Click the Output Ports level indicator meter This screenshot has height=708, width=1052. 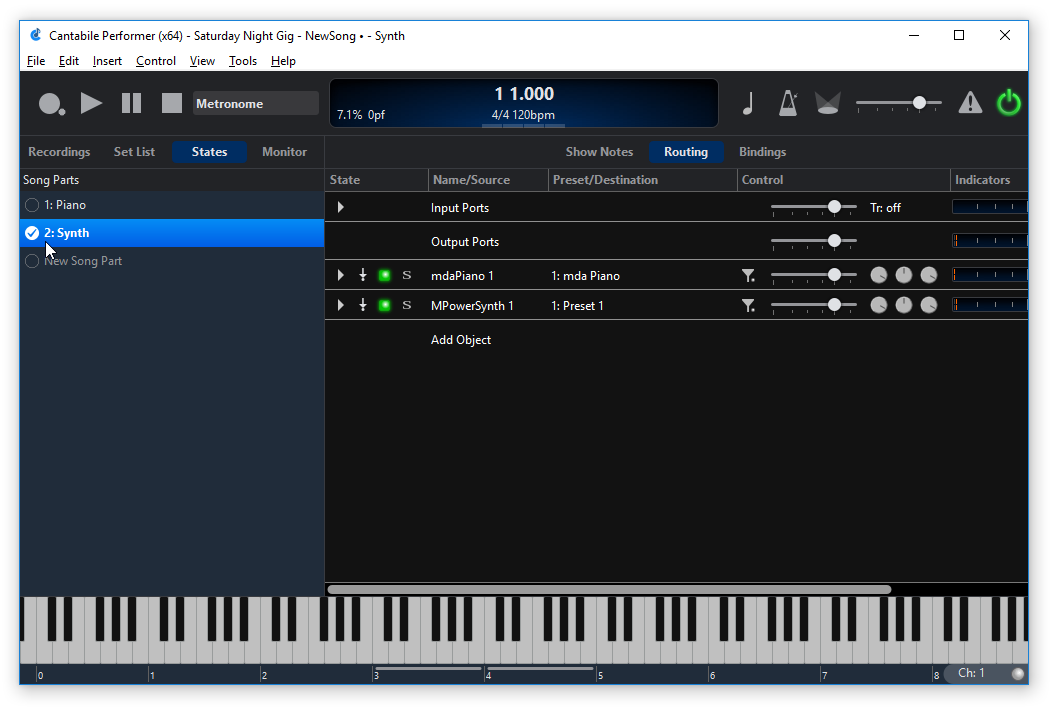pyautogui.click(x=990, y=241)
